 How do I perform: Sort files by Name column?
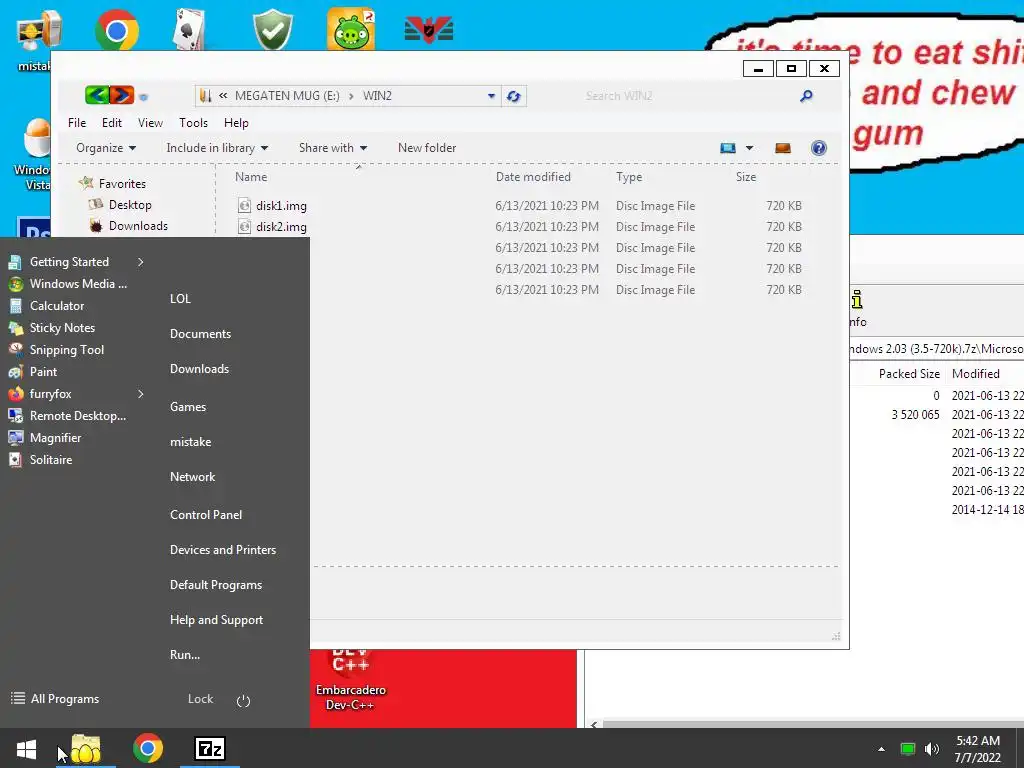251,177
